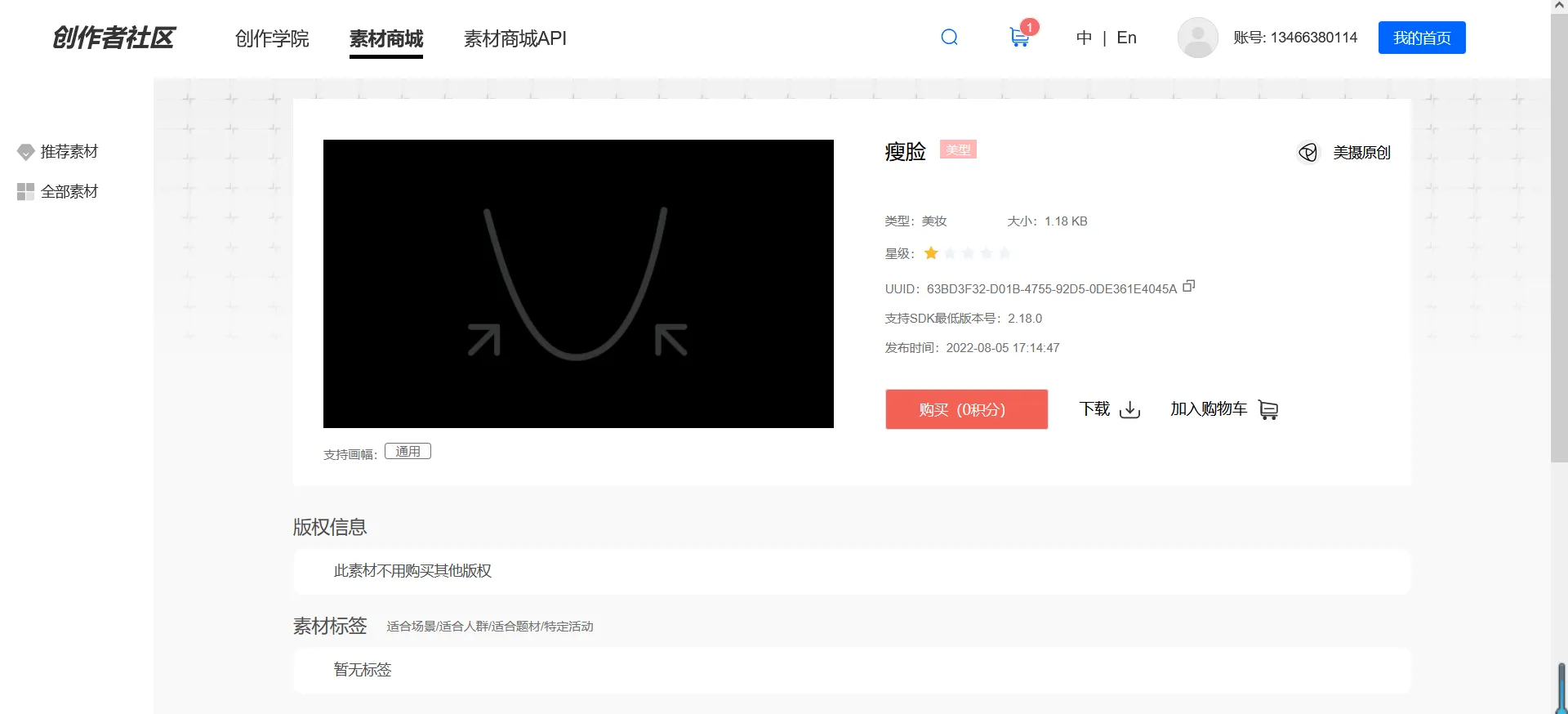Click the 推荐素材 diamond icon
The height and width of the screenshot is (714, 1568).
coord(25,152)
